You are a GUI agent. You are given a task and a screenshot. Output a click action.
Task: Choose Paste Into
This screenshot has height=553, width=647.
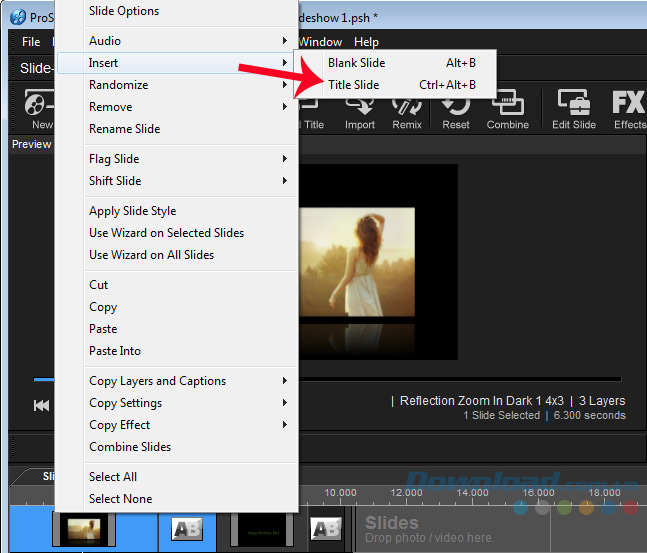click(177, 351)
